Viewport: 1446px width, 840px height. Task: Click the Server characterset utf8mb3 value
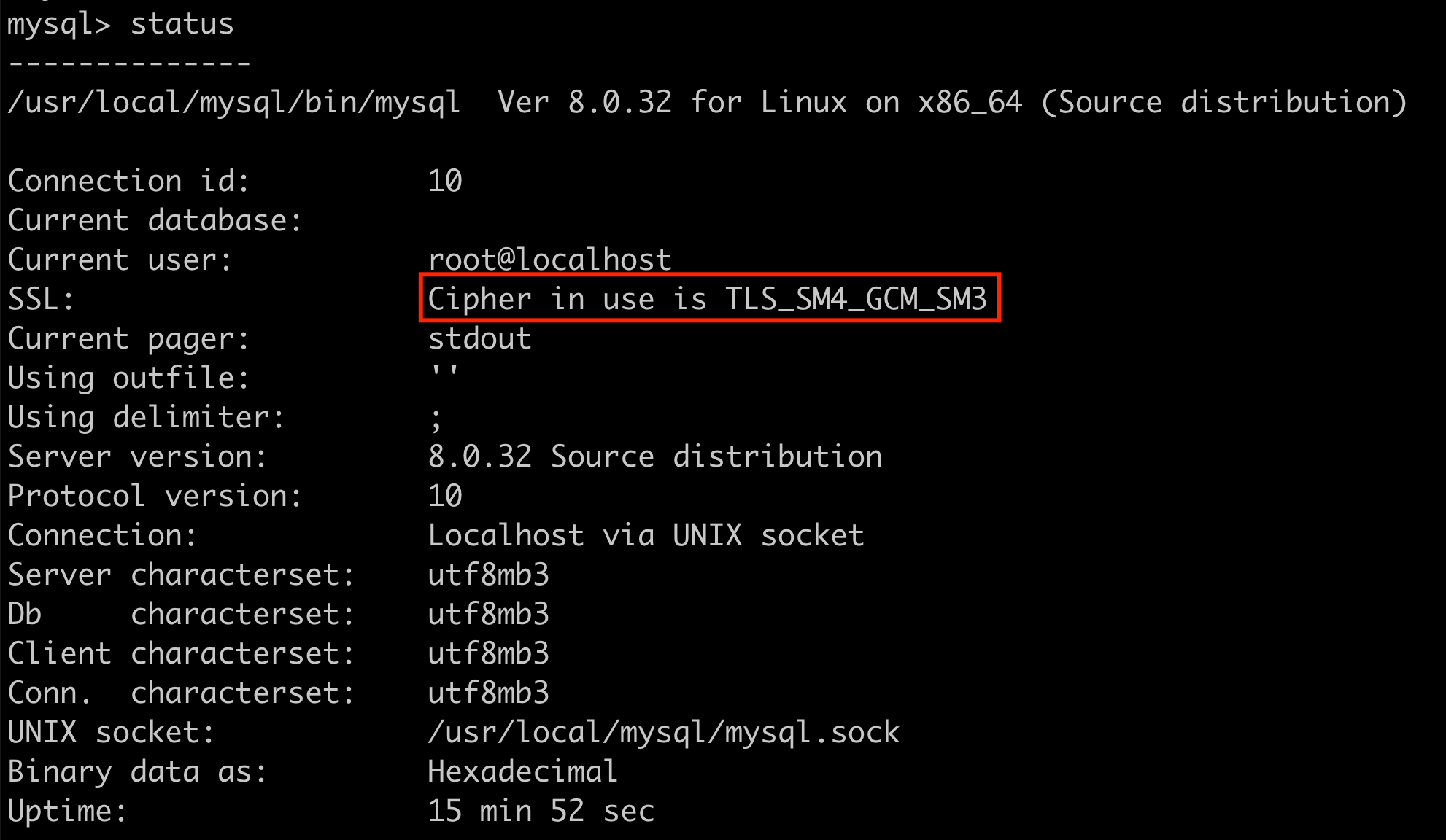click(488, 575)
